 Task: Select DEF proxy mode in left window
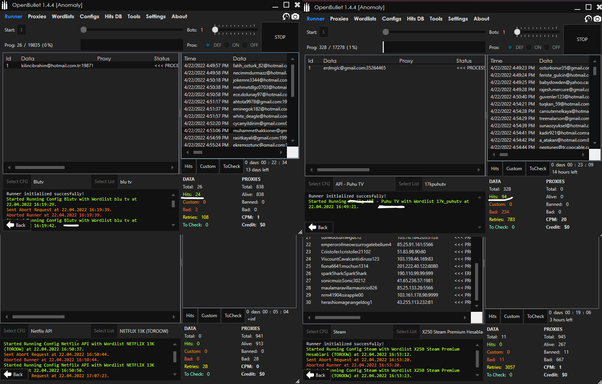[208, 45]
